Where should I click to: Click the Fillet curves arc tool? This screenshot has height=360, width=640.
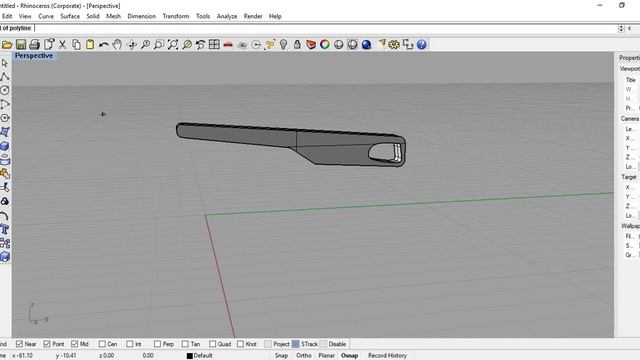5,215
